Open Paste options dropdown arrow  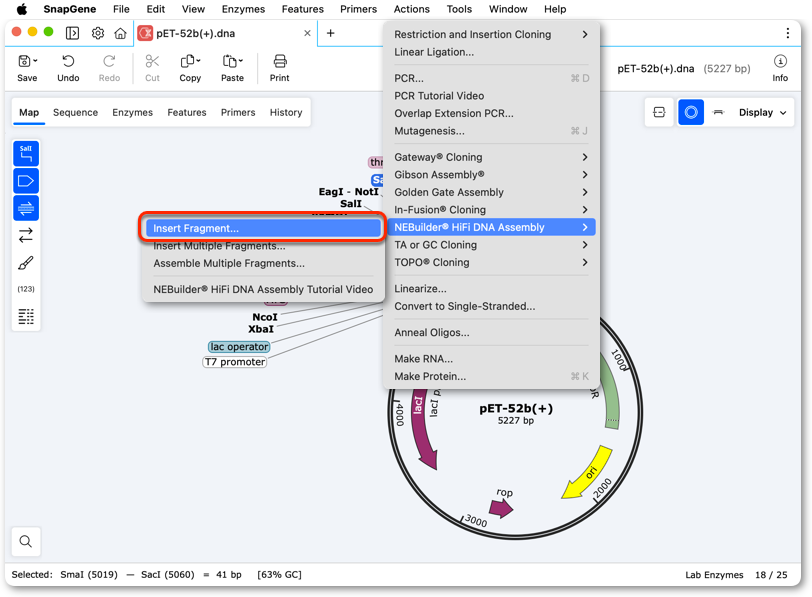(x=240, y=61)
